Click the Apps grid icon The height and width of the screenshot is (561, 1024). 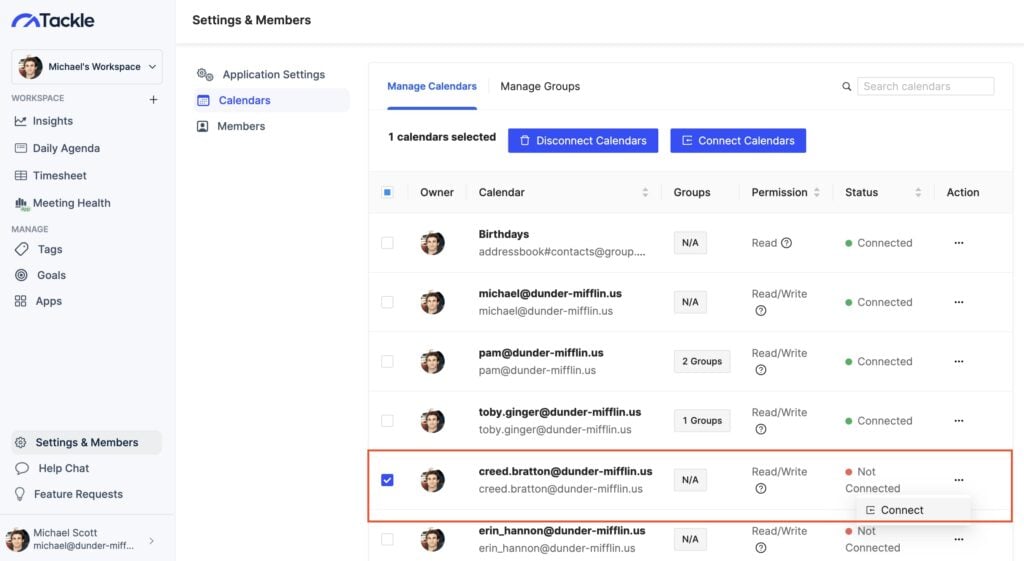21,301
